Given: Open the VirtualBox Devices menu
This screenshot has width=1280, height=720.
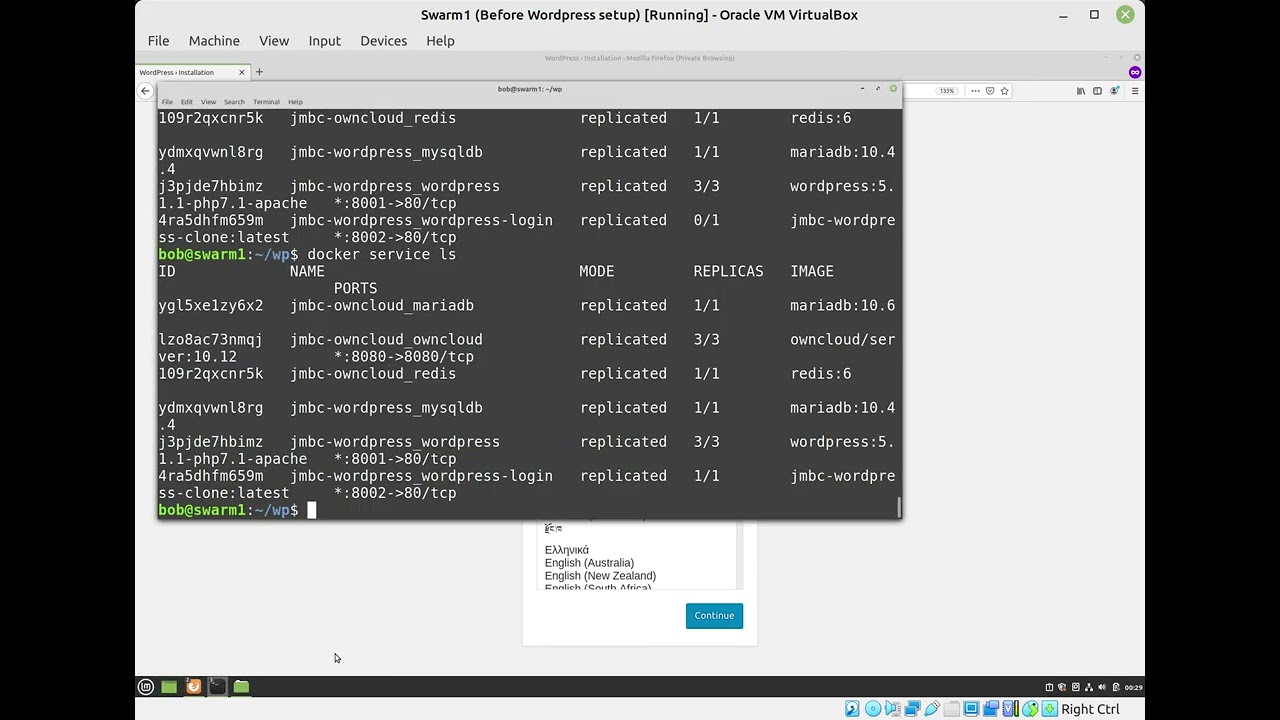Looking at the screenshot, I should click(383, 41).
